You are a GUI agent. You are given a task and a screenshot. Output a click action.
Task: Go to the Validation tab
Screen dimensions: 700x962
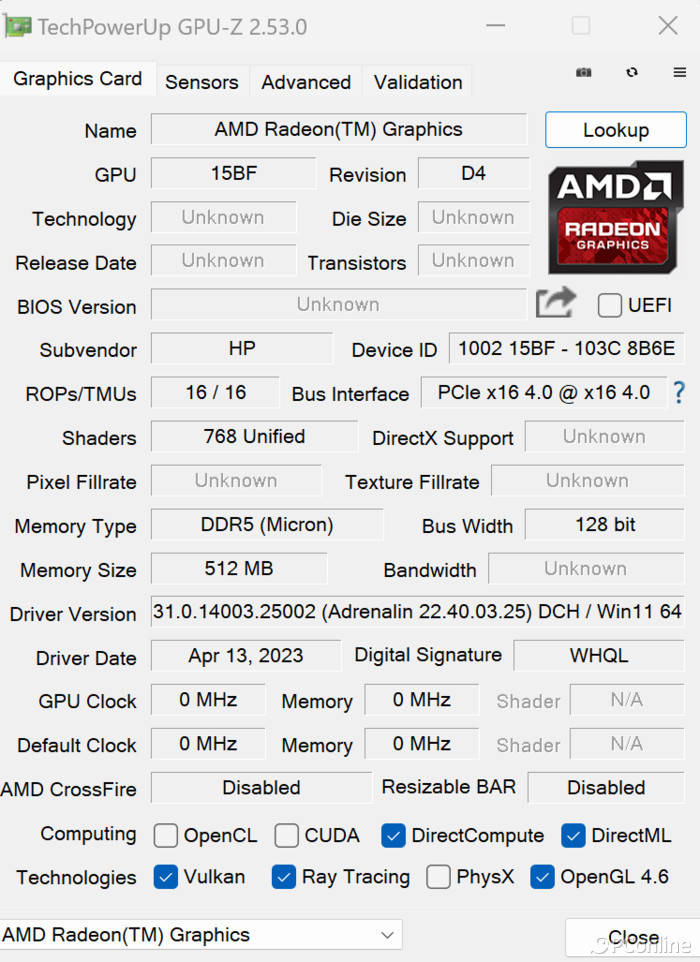[418, 82]
